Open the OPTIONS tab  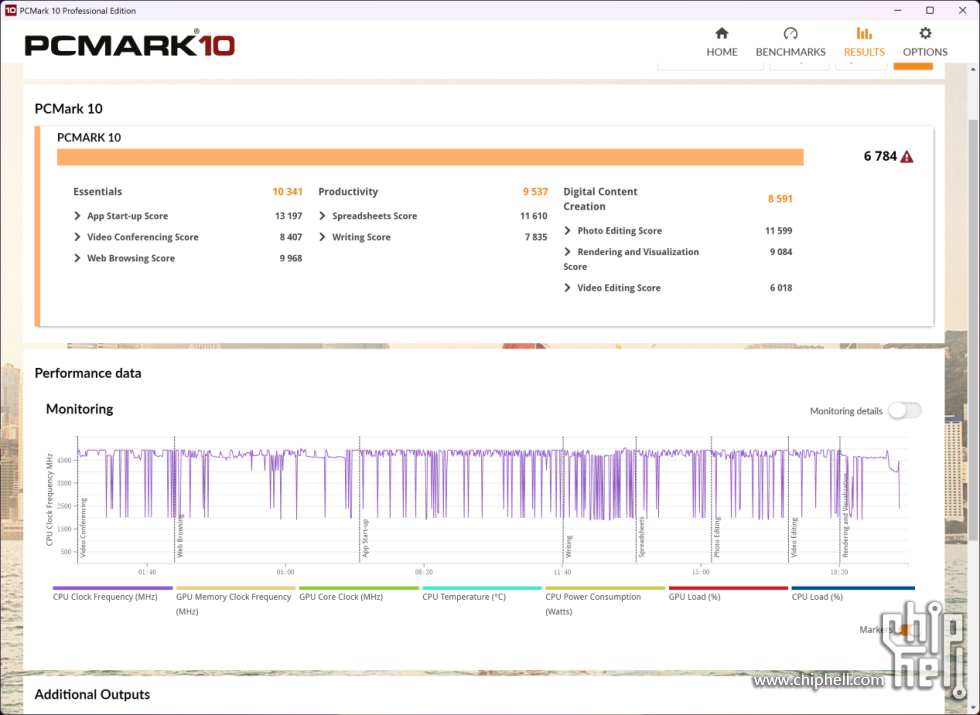click(x=925, y=42)
